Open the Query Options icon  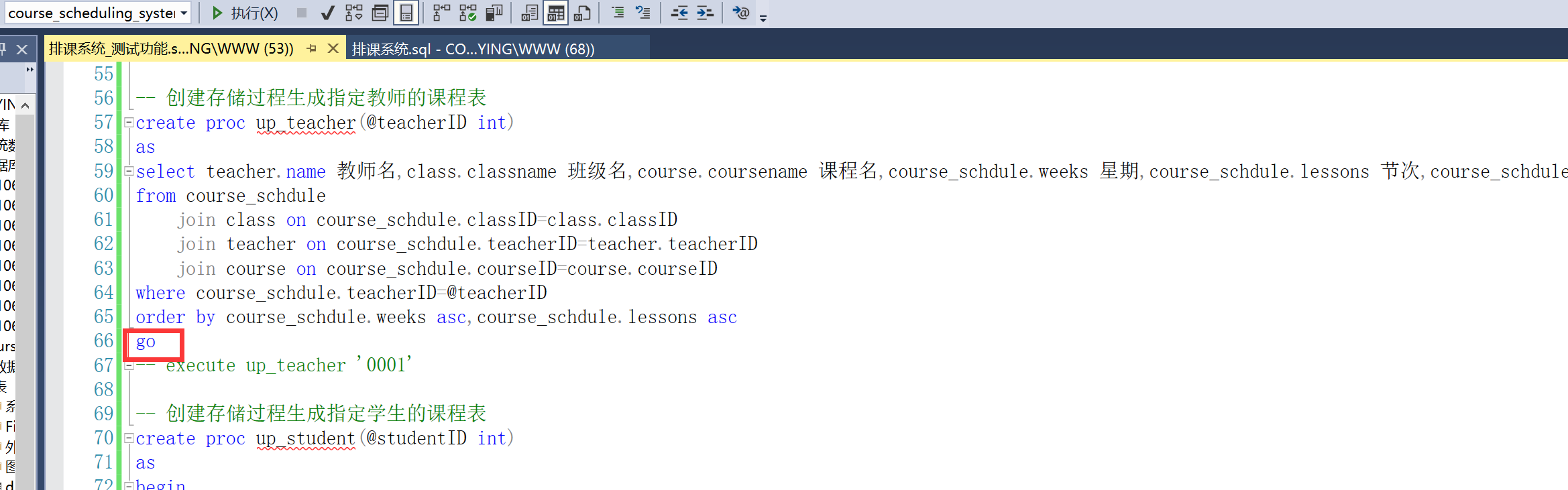click(380, 13)
